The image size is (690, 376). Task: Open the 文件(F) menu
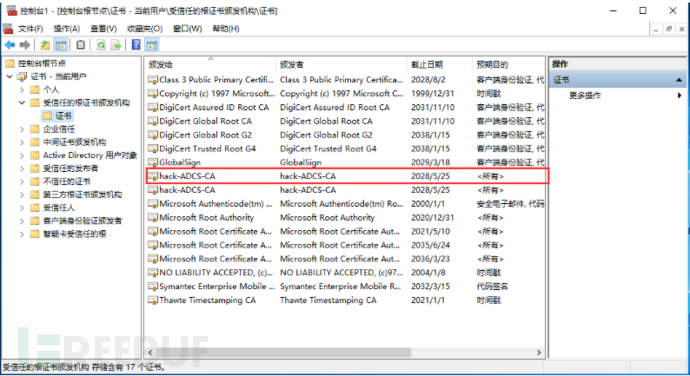coord(30,29)
